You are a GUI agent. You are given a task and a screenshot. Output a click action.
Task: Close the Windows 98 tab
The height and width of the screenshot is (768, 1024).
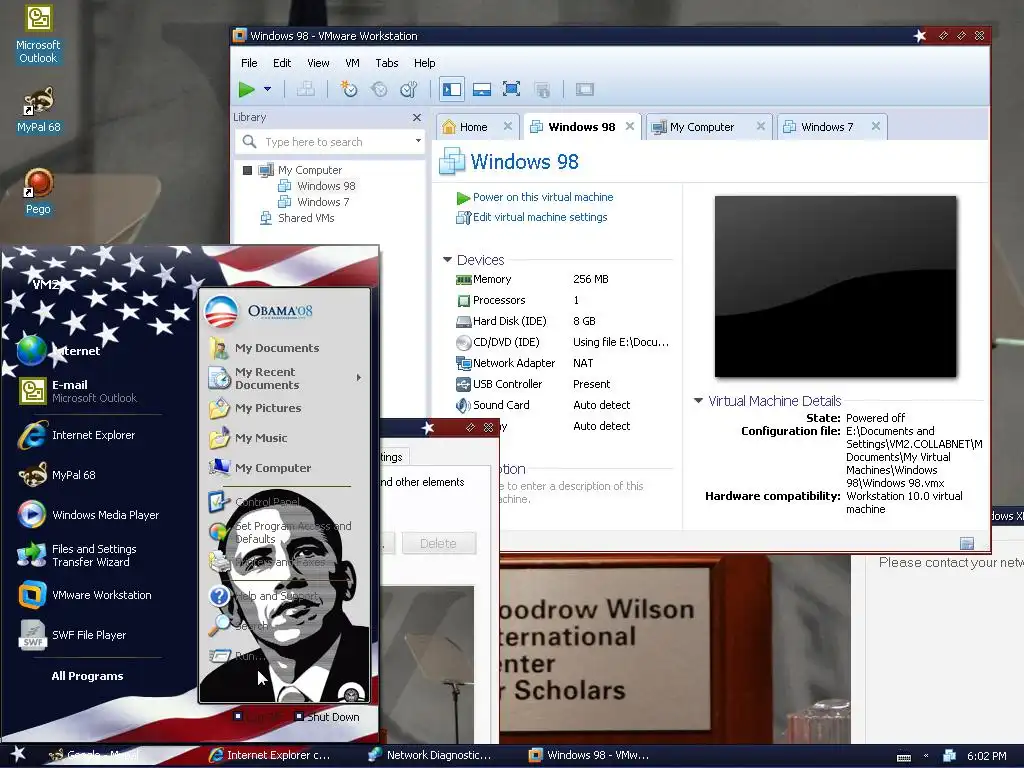tap(630, 127)
